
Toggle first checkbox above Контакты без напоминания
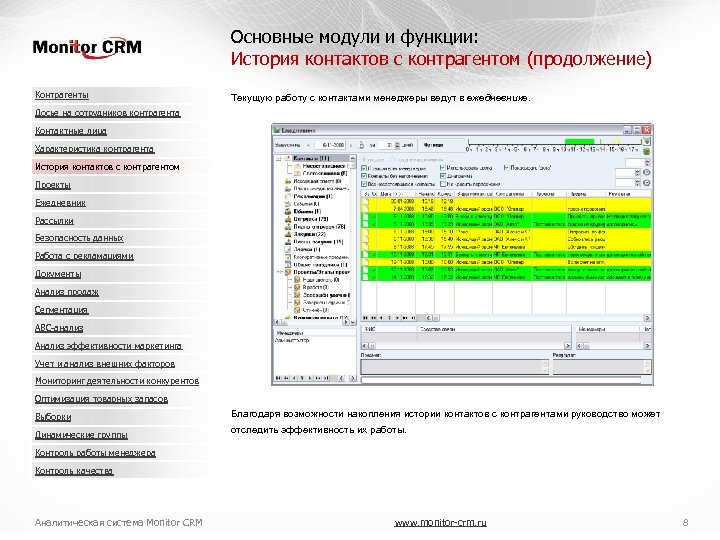tap(364, 169)
